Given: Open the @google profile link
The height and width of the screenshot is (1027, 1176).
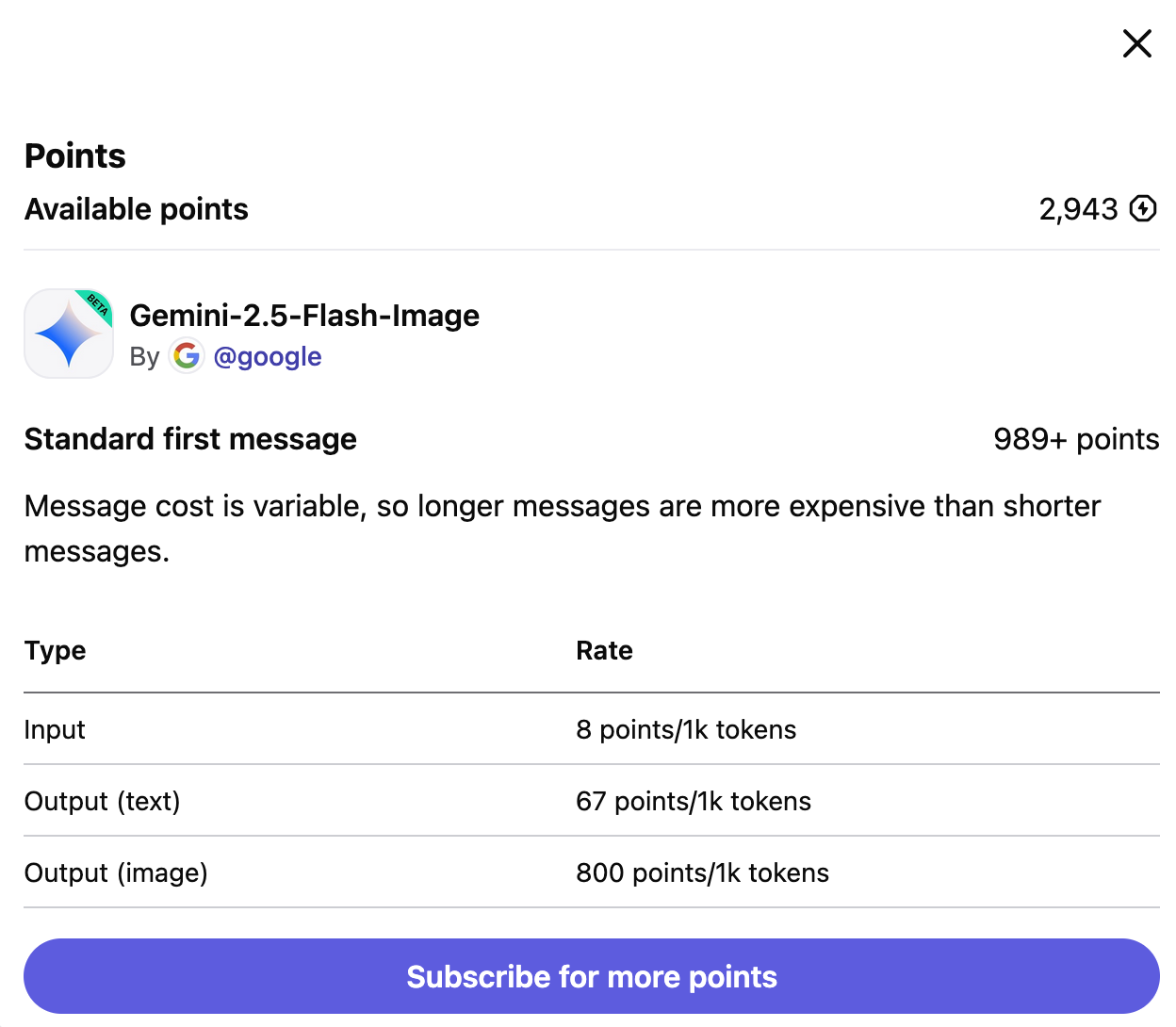Looking at the screenshot, I should click(x=268, y=356).
